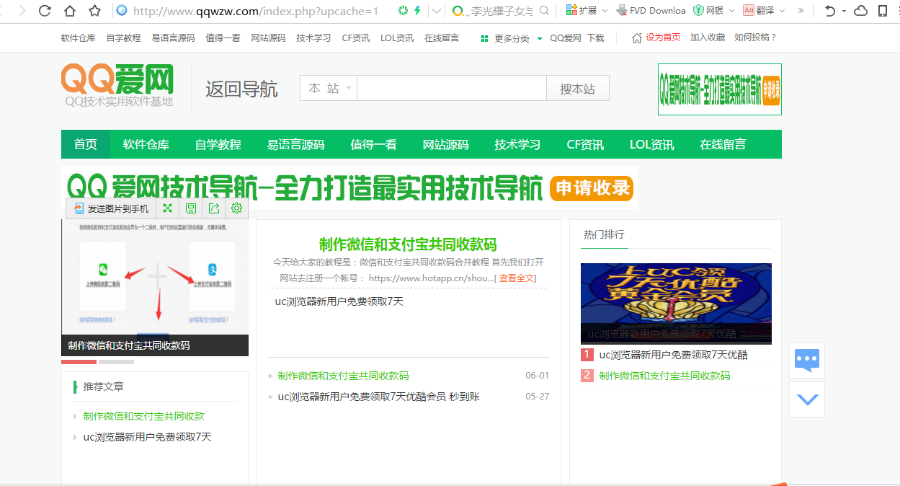
Task: Open the 本站 search scope dropdown
Action: (x=328, y=88)
